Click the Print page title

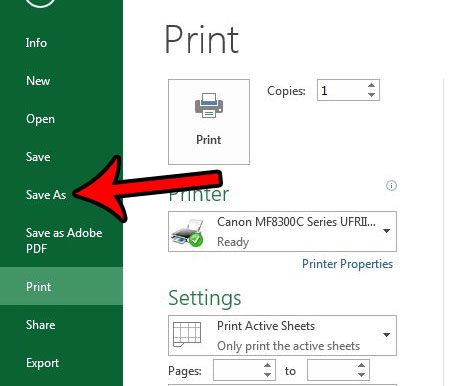point(202,40)
